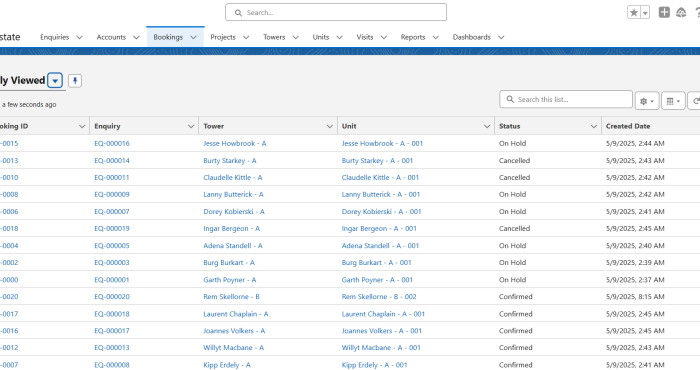Image resolution: width=700 pixels, height=370 pixels.
Task: Open tower link Jesse Howbrook - A
Action: coord(234,143)
